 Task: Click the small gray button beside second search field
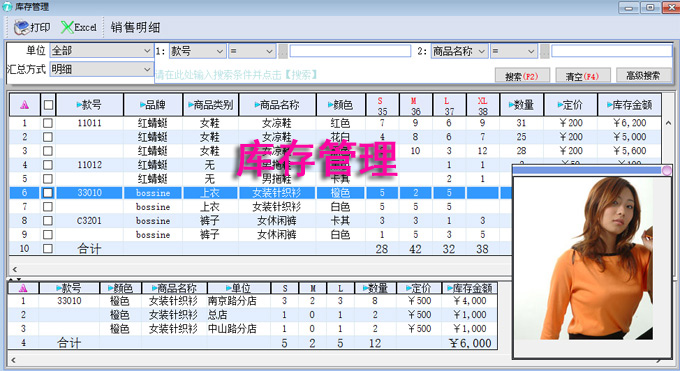pos(545,52)
